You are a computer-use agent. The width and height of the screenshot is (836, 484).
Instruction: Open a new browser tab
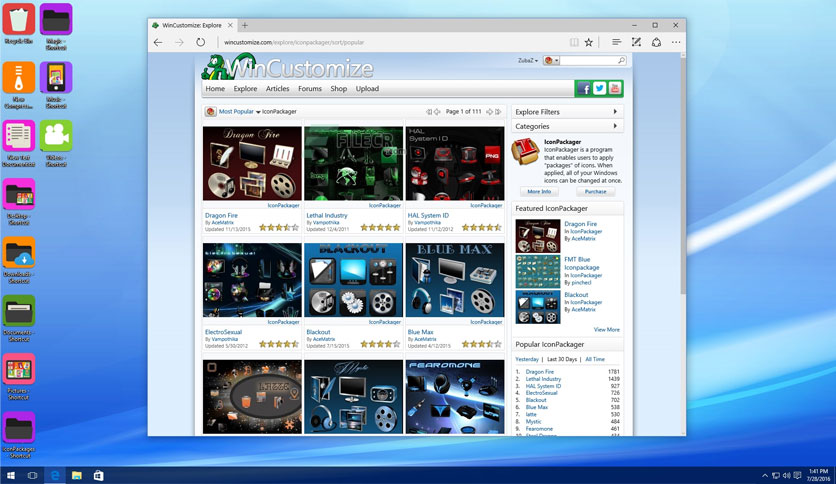pos(245,25)
